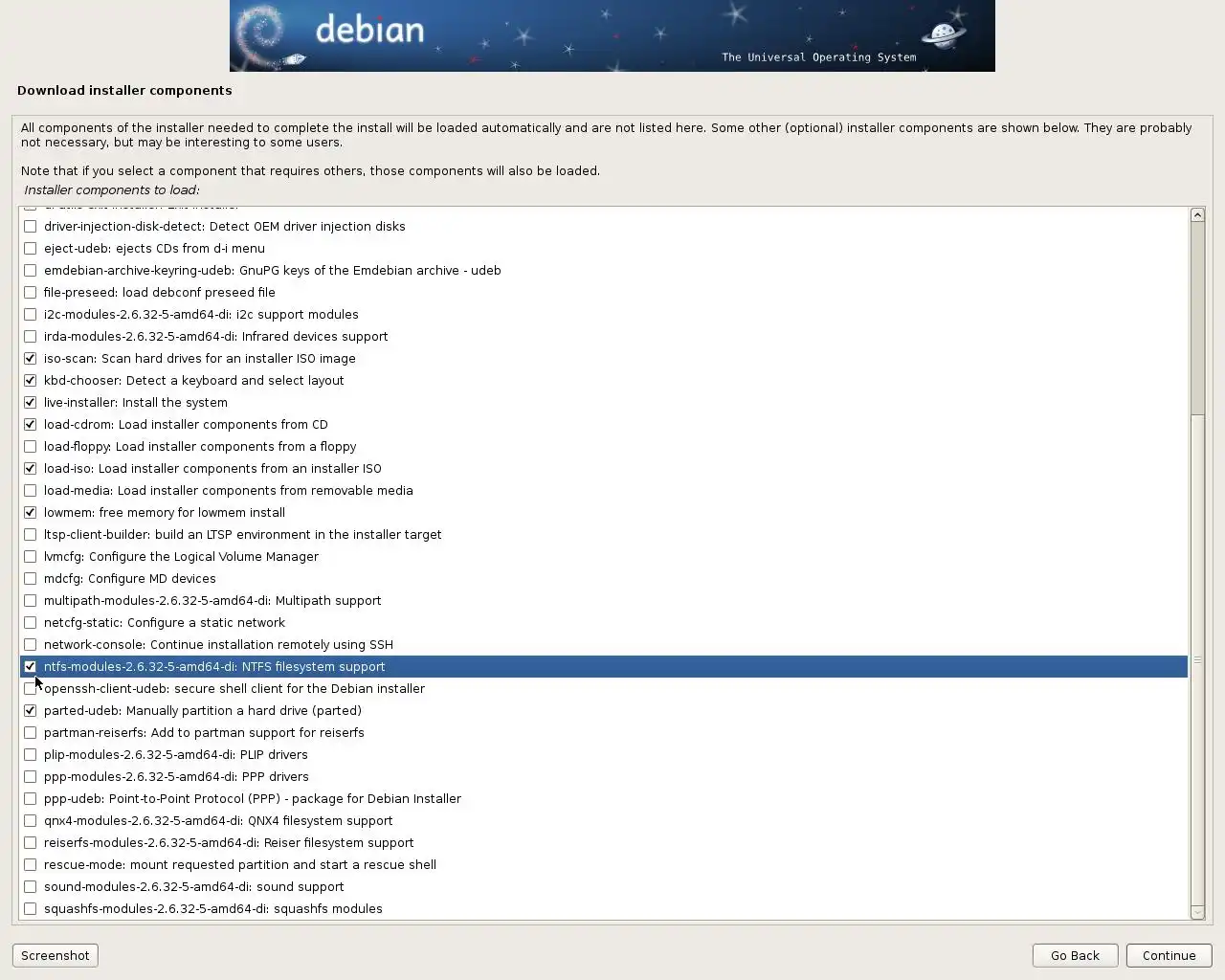Select 'rescue-mode: mount requested partition' row text
The width and height of the screenshot is (1225, 980).
point(240,865)
